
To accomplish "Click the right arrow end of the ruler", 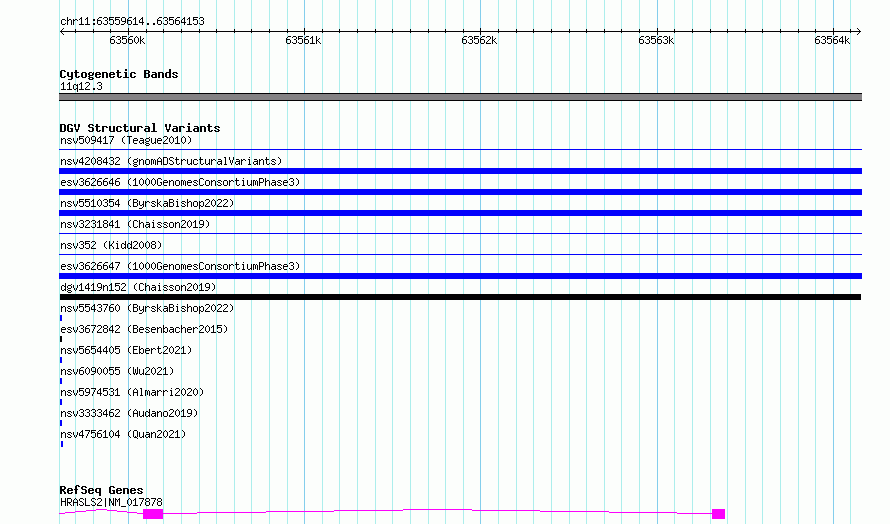I will tap(859, 31).
